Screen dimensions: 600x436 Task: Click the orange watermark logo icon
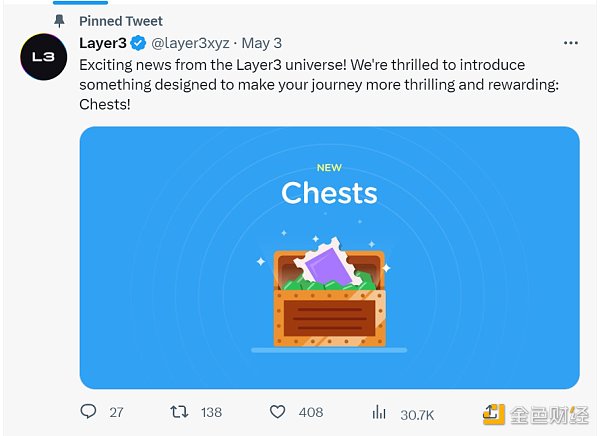(x=493, y=413)
